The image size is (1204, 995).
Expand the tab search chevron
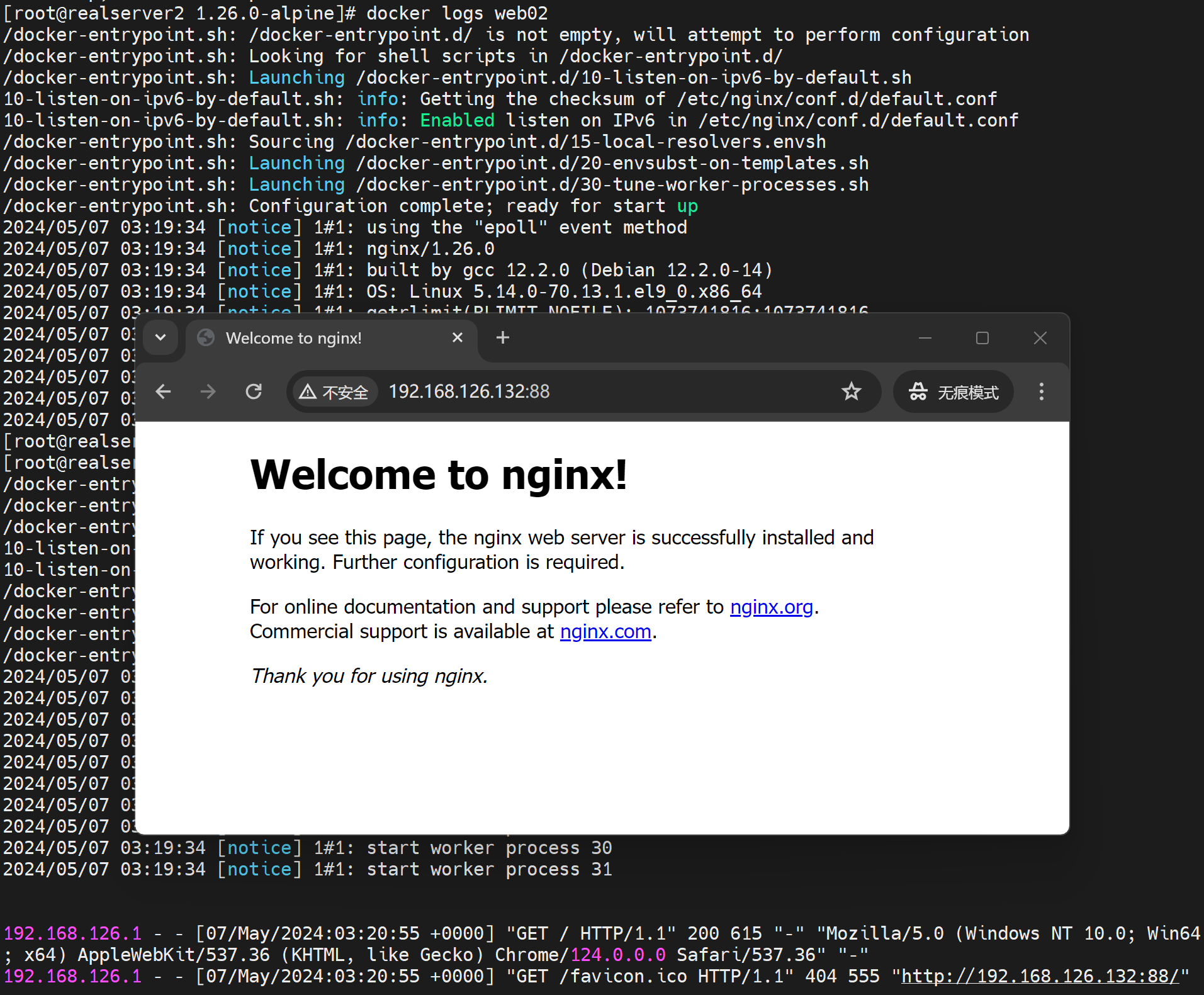[x=160, y=338]
